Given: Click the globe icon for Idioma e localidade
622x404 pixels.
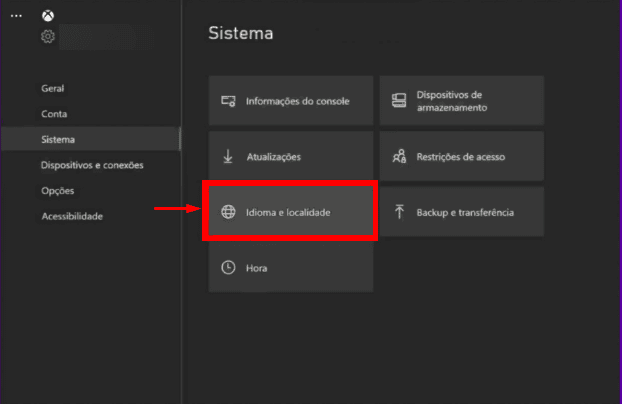Looking at the screenshot, I should coord(228,213).
